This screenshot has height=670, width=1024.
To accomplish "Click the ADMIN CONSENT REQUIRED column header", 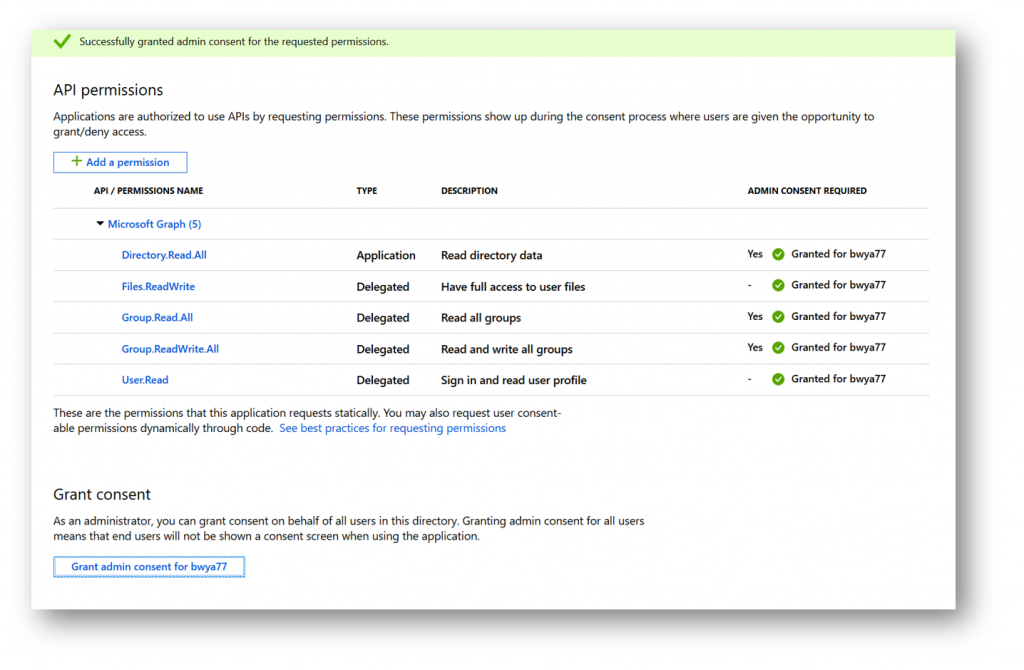I will click(807, 191).
